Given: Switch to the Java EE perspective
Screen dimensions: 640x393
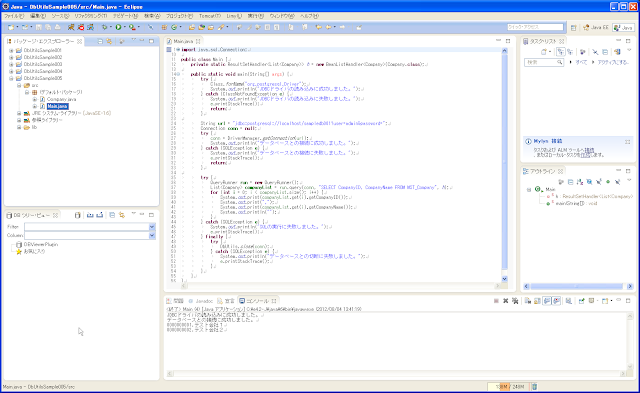Looking at the screenshot, I should click(x=596, y=28).
